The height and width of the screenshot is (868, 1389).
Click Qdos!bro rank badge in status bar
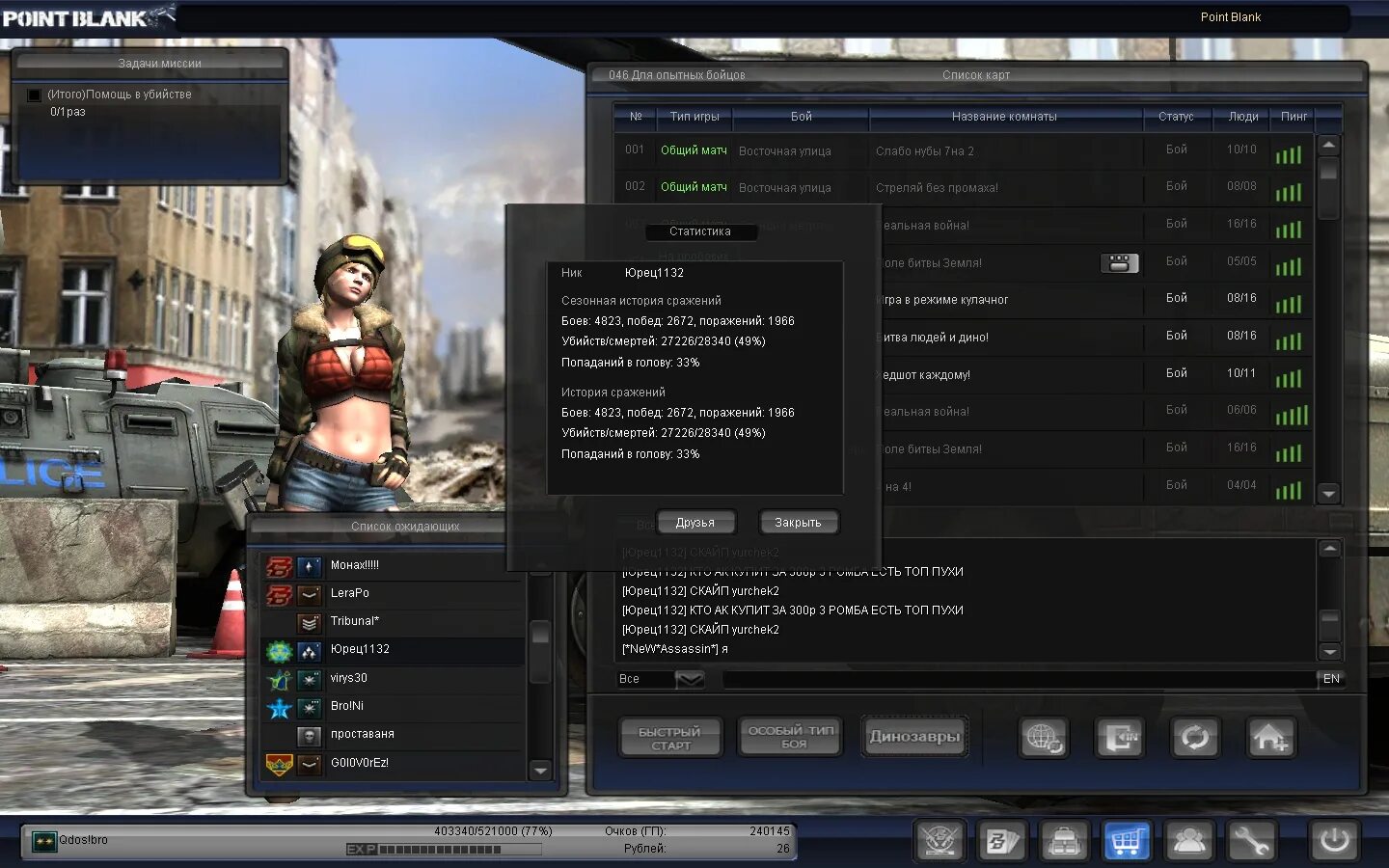pos(44,841)
